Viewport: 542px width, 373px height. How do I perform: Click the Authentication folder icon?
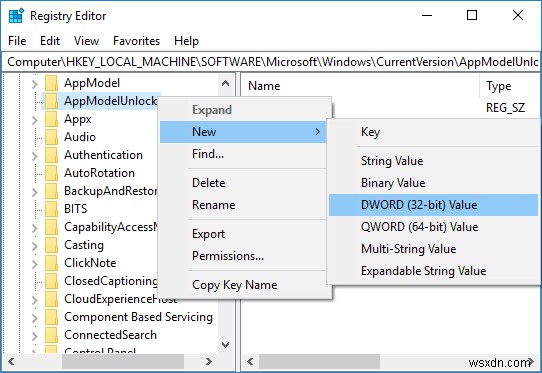(51, 155)
